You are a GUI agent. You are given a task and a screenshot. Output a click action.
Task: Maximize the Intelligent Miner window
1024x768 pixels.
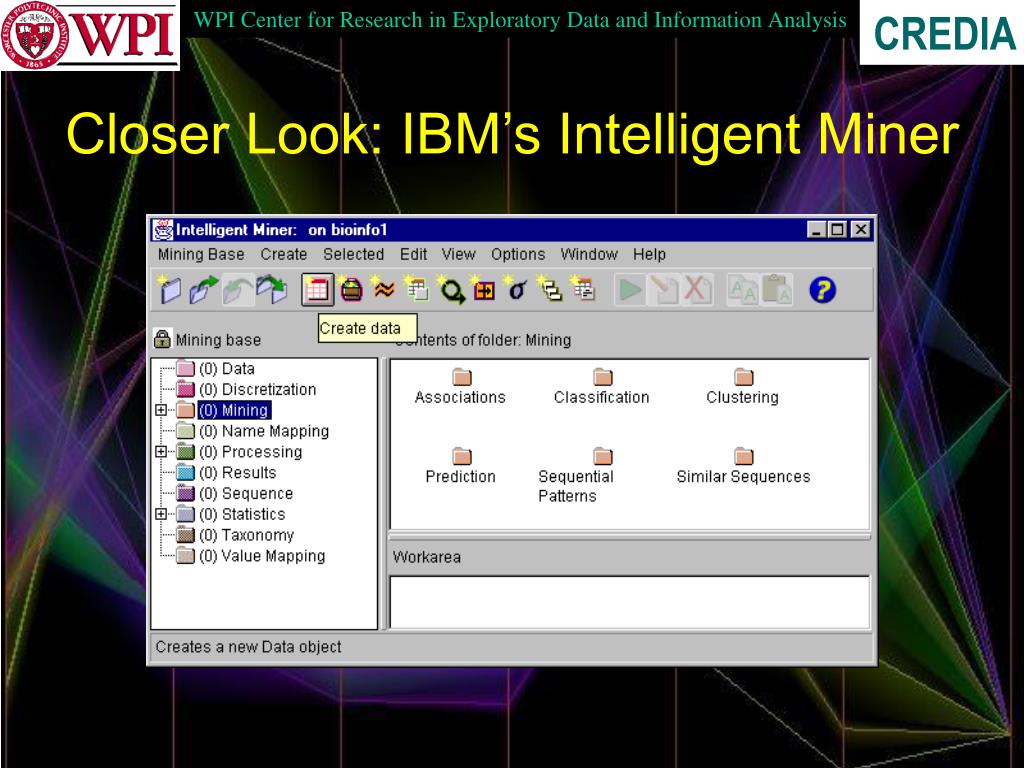point(837,230)
